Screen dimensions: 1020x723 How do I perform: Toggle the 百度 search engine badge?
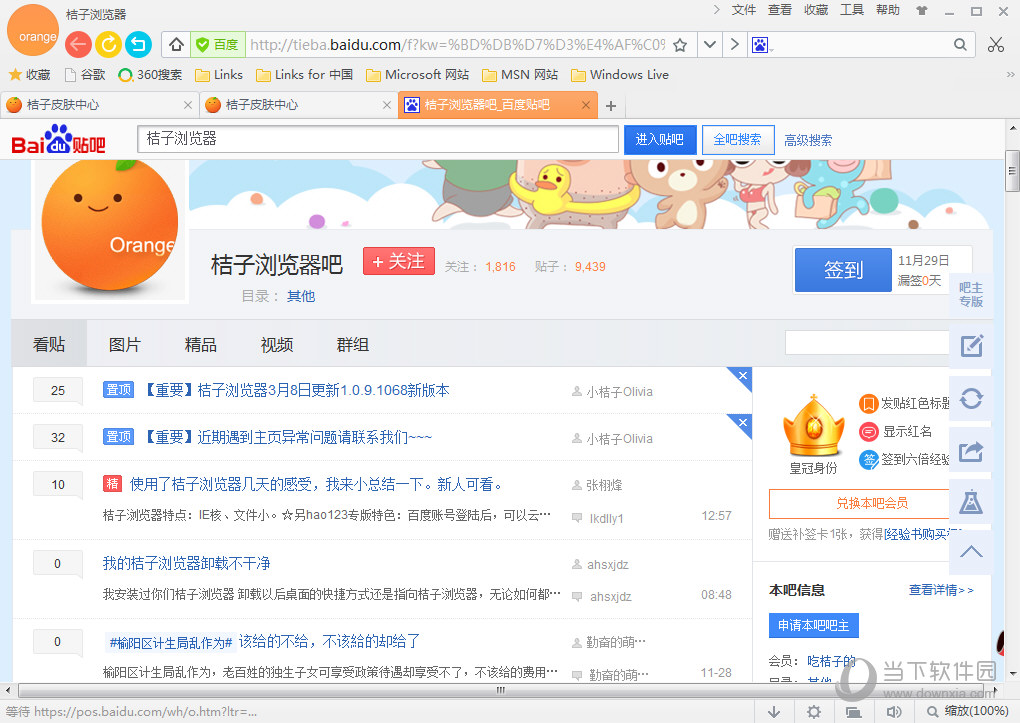coord(216,45)
